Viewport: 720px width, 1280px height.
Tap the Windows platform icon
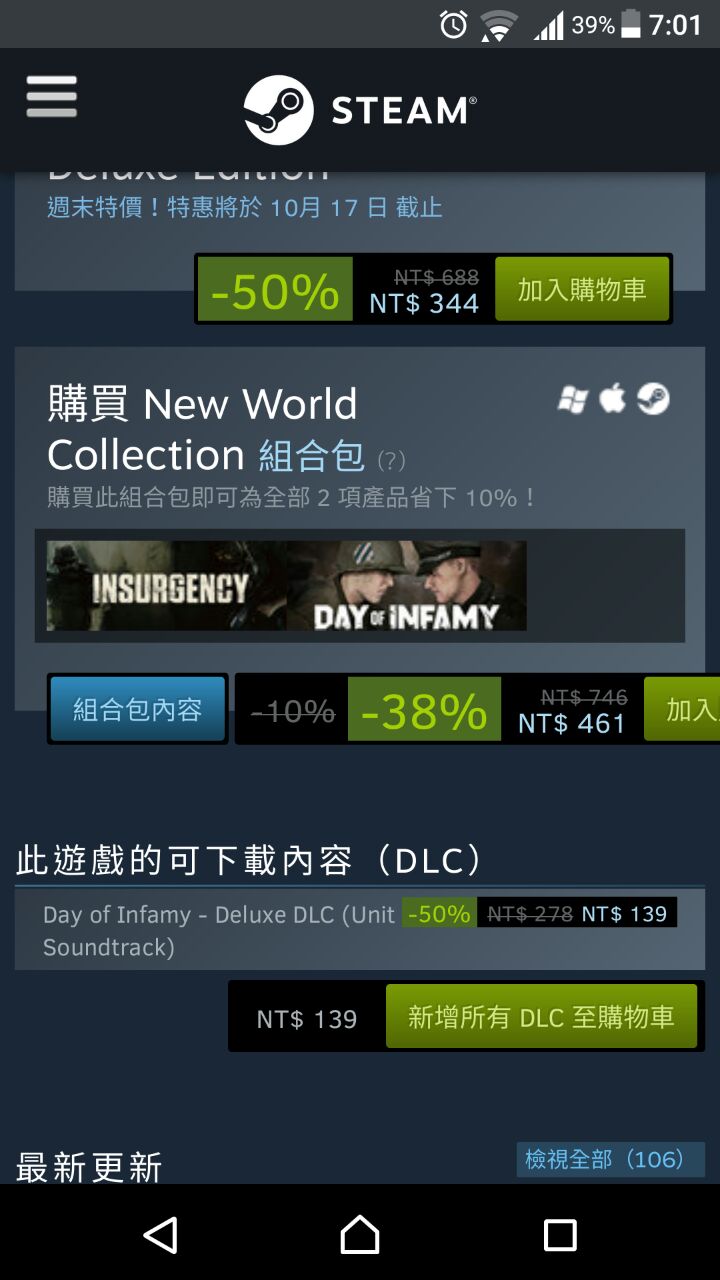pyautogui.click(x=572, y=400)
